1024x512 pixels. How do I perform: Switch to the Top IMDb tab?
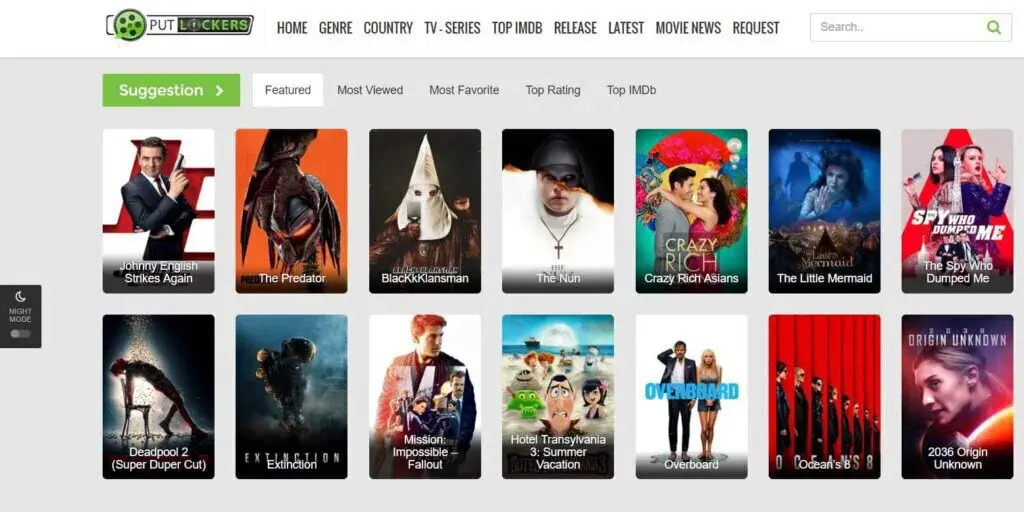632,90
